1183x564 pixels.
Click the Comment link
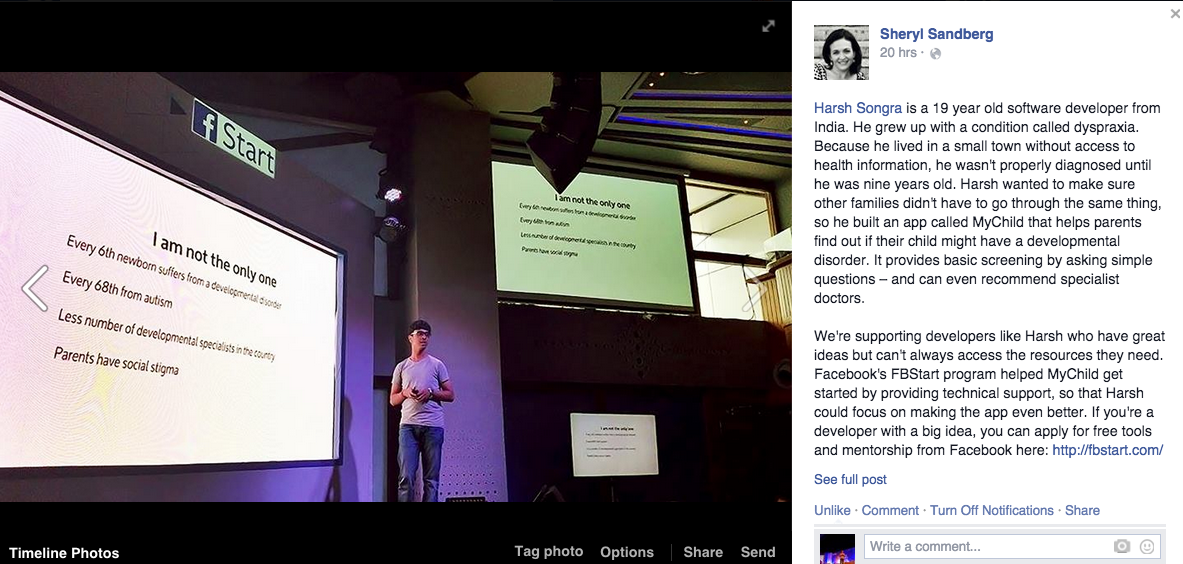click(890, 510)
